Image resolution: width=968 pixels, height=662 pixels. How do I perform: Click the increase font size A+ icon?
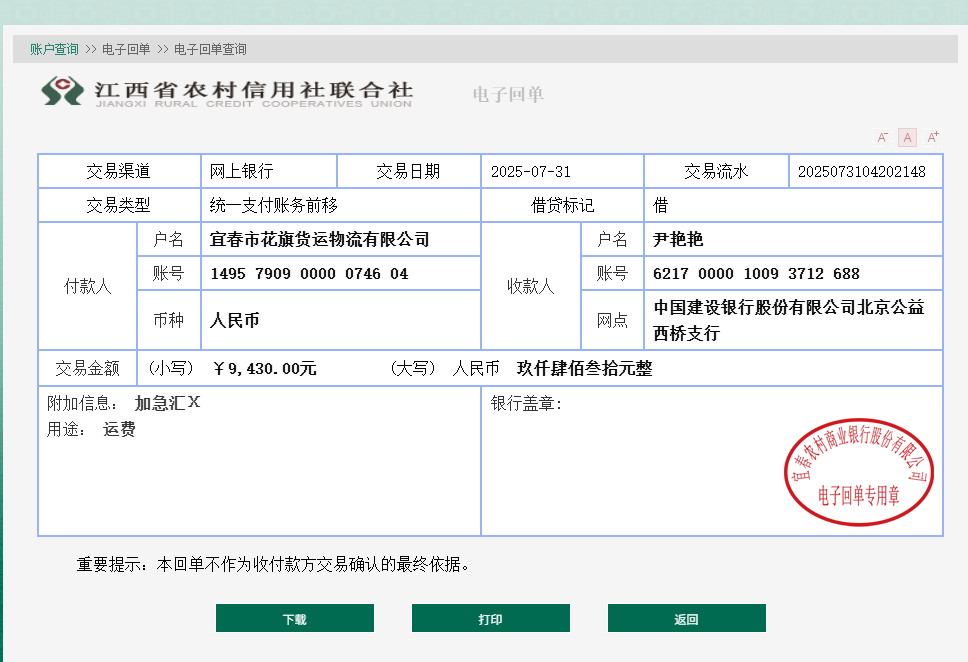[x=933, y=137]
